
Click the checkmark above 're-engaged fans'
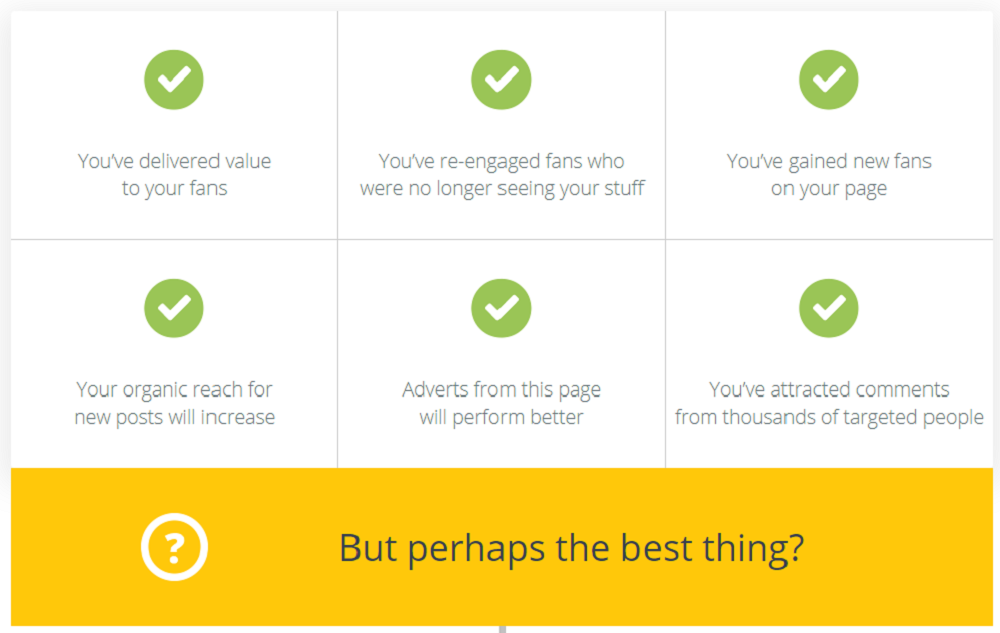[x=501, y=80]
